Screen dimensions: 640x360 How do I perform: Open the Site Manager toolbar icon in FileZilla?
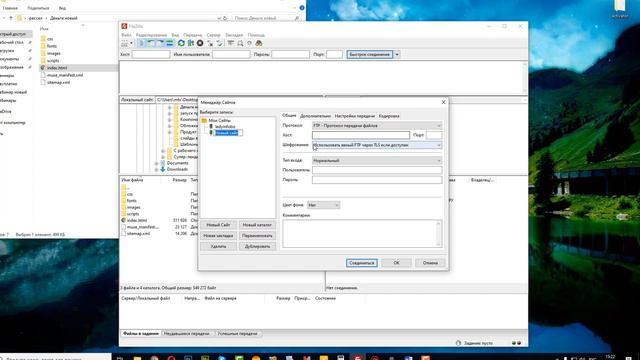point(124,43)
